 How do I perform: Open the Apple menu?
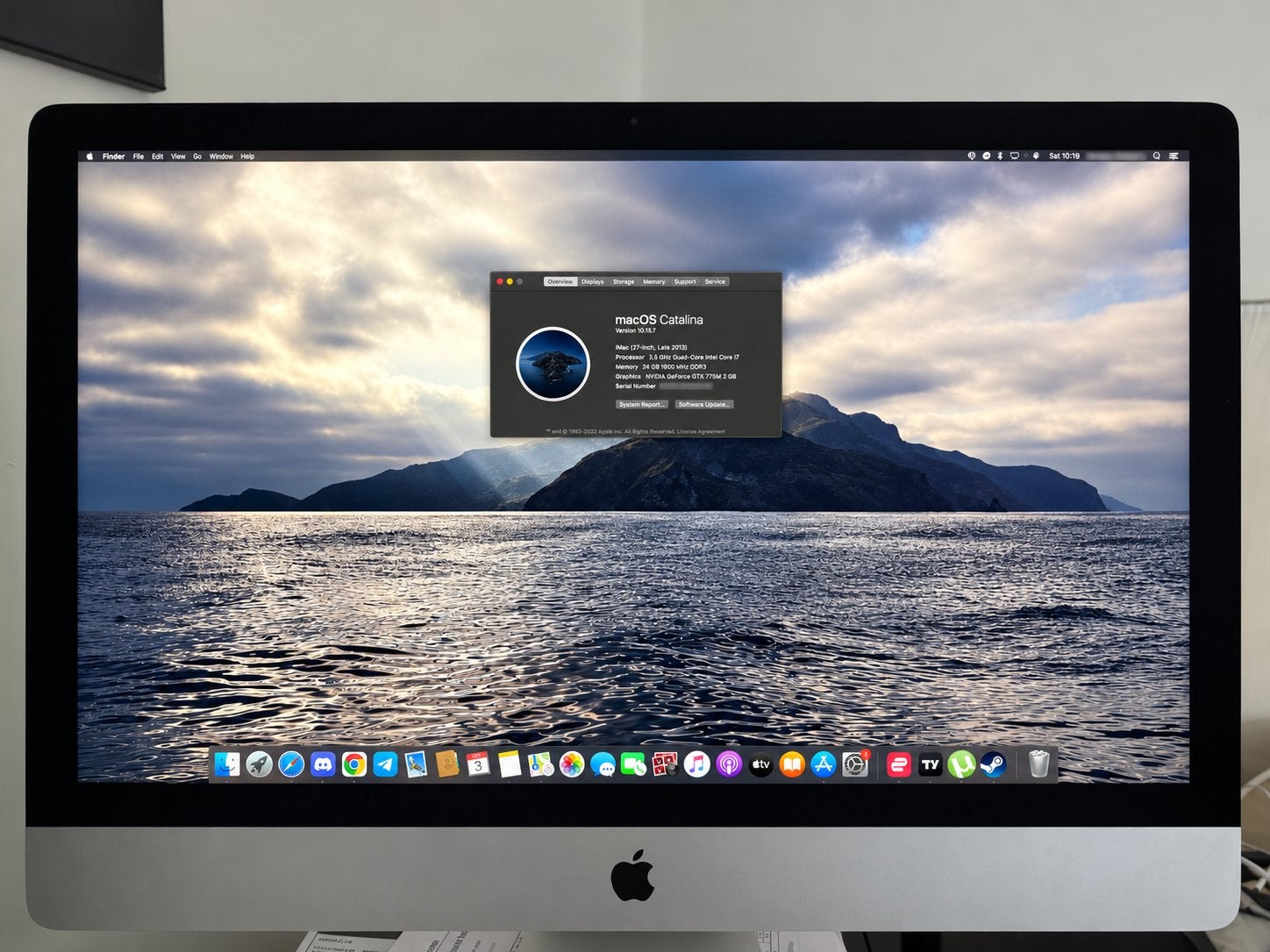click(x=89, y=156)
